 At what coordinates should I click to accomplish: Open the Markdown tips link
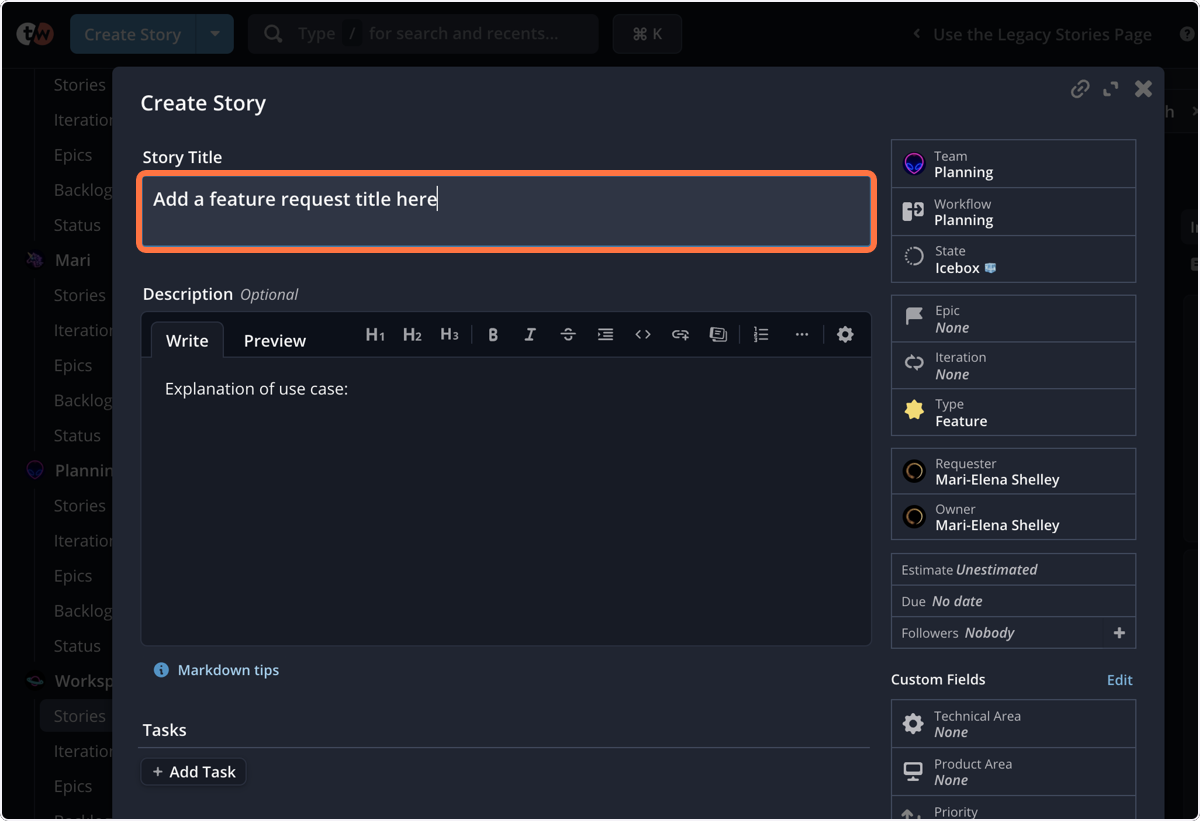[228, 670]
